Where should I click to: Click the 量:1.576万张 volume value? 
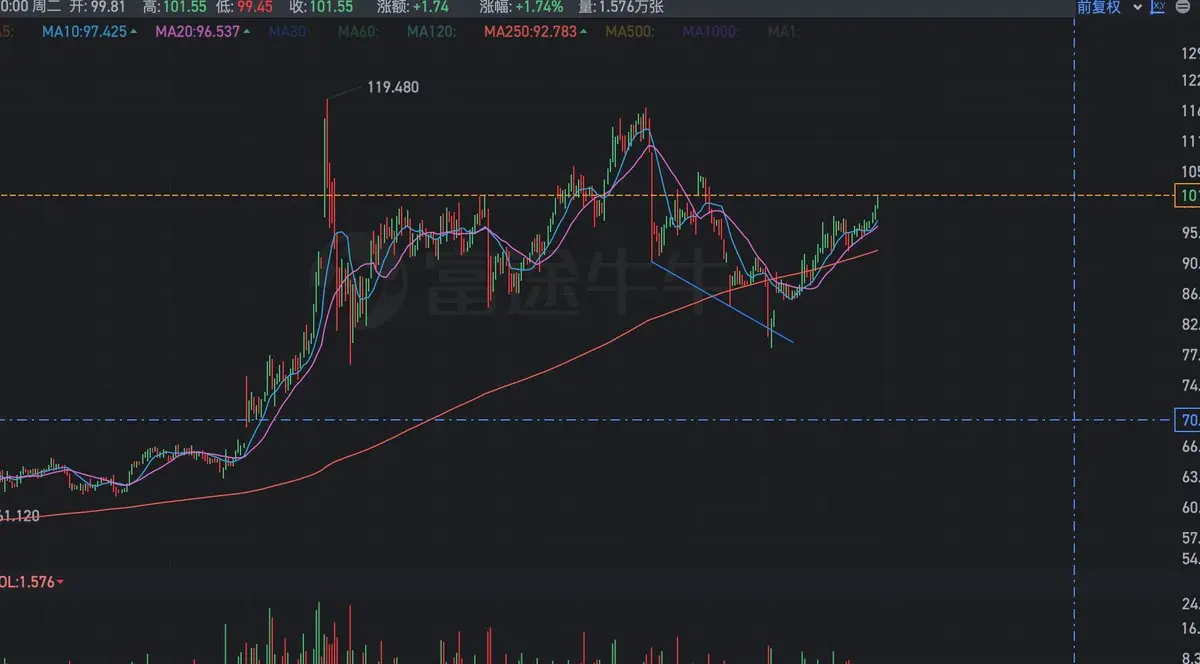click(x=620, y=7)
